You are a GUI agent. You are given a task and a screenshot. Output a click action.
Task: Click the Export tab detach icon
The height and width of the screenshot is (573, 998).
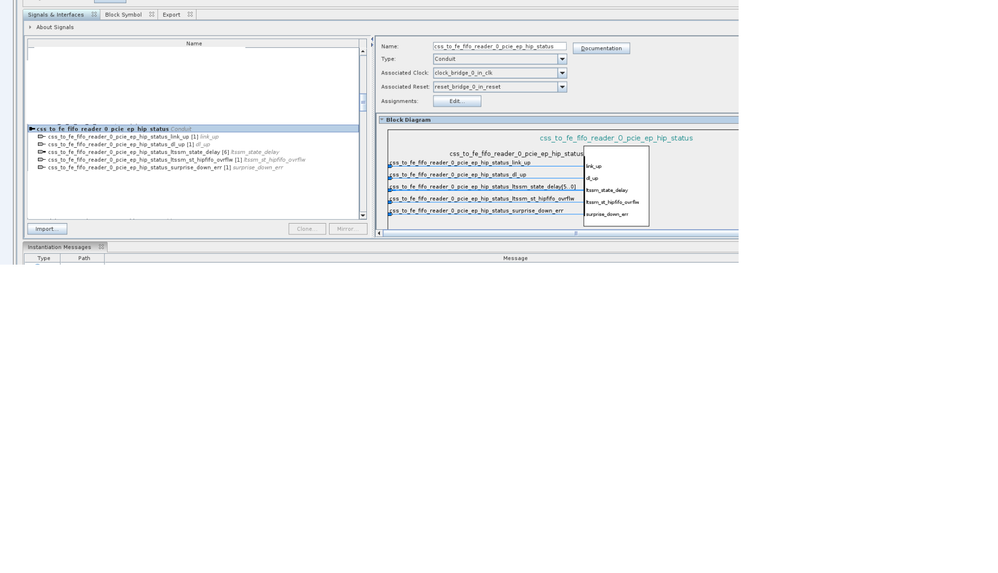190,14
